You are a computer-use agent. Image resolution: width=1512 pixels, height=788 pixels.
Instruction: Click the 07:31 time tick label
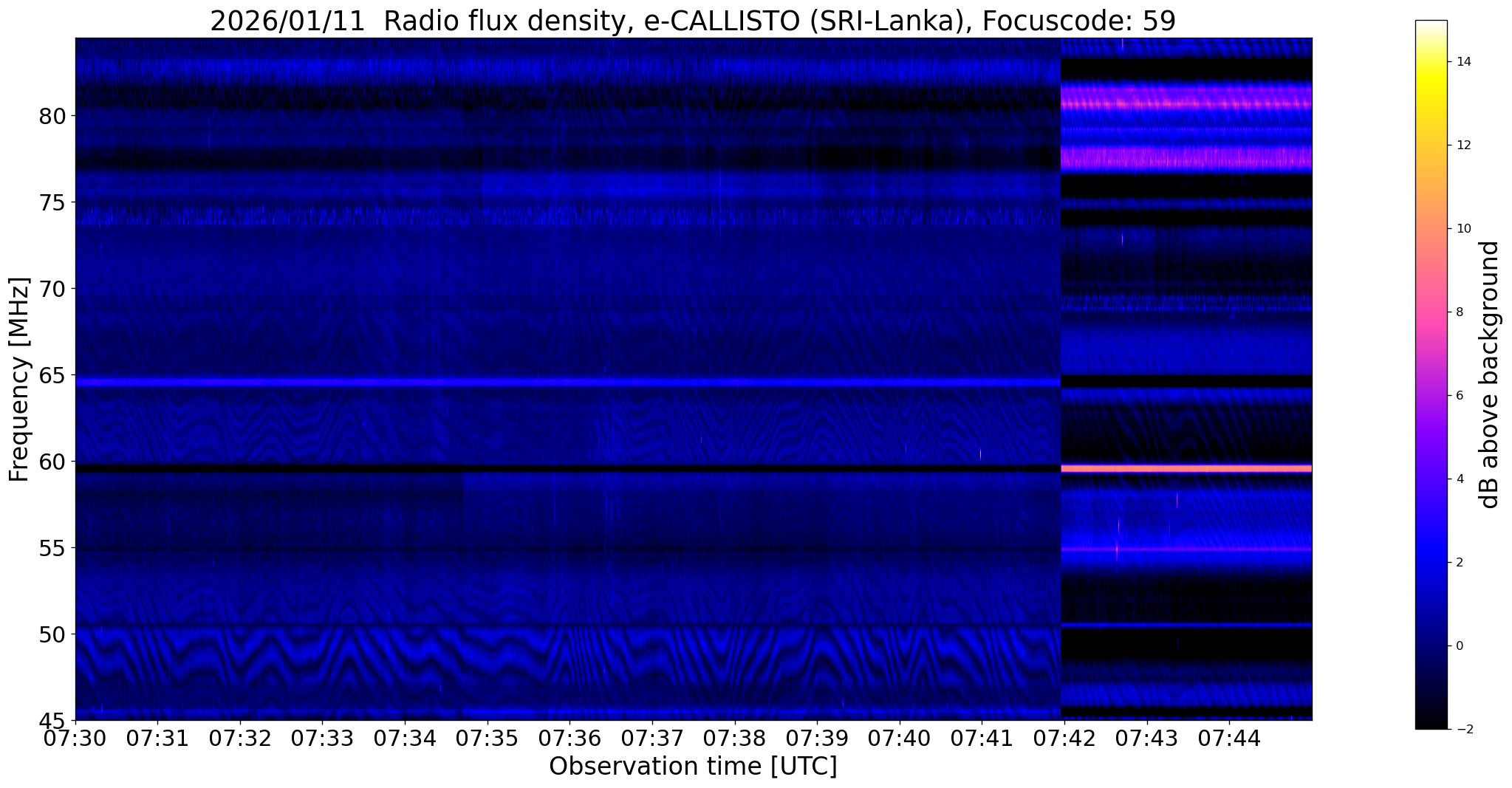tap(157, 738)
